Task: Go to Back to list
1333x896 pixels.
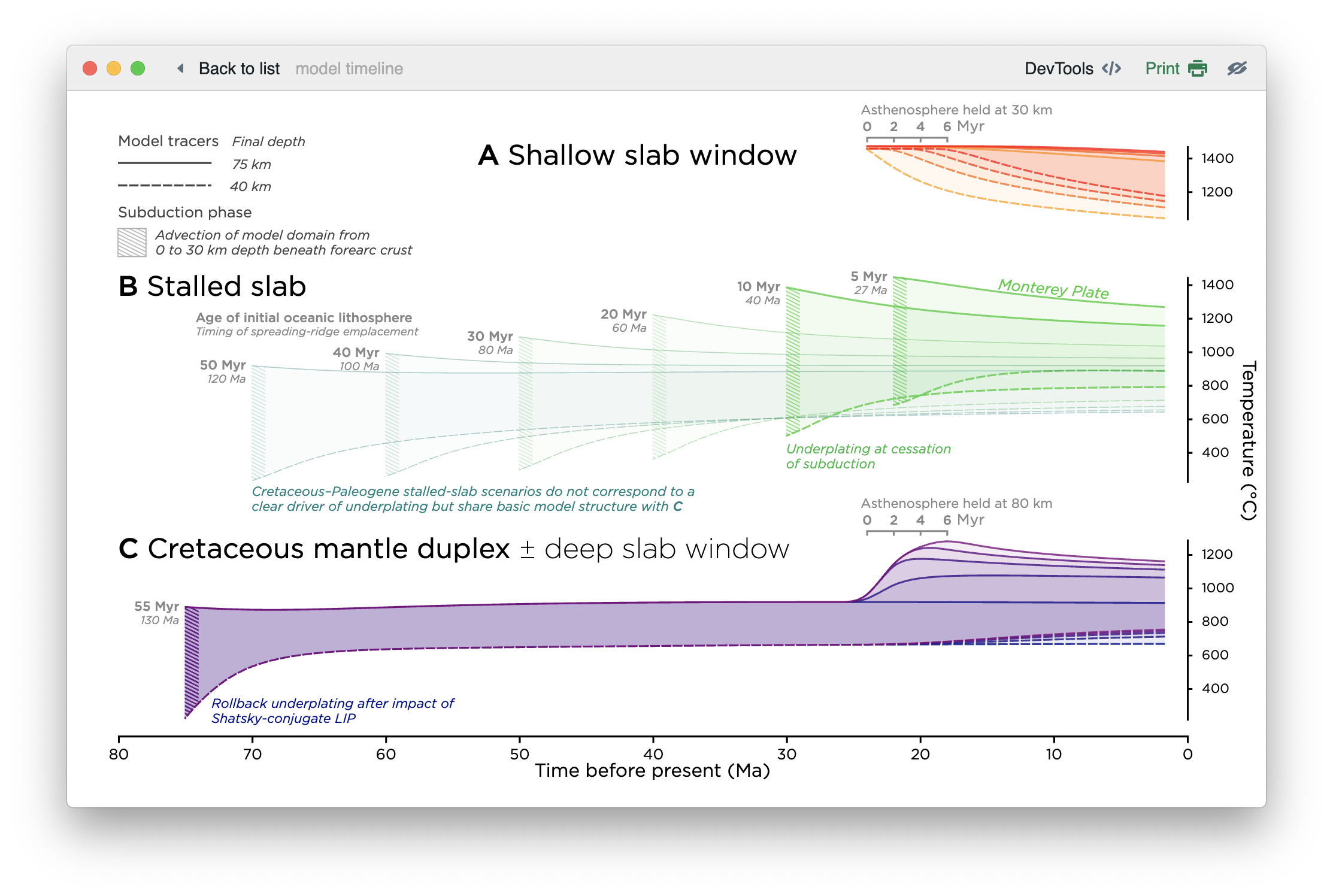Action: pyautogui.click(x=239, y=69)
